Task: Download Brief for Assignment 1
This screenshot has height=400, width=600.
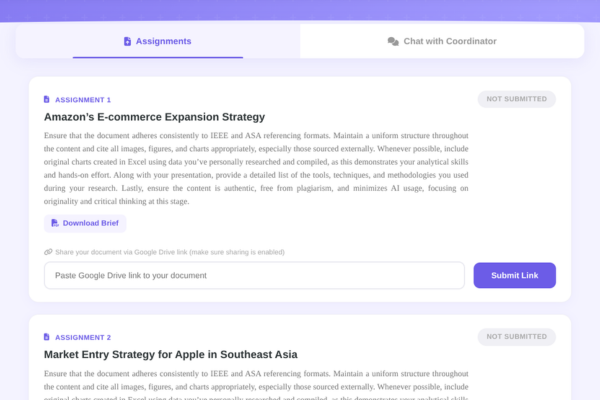Action: [85, 223]
